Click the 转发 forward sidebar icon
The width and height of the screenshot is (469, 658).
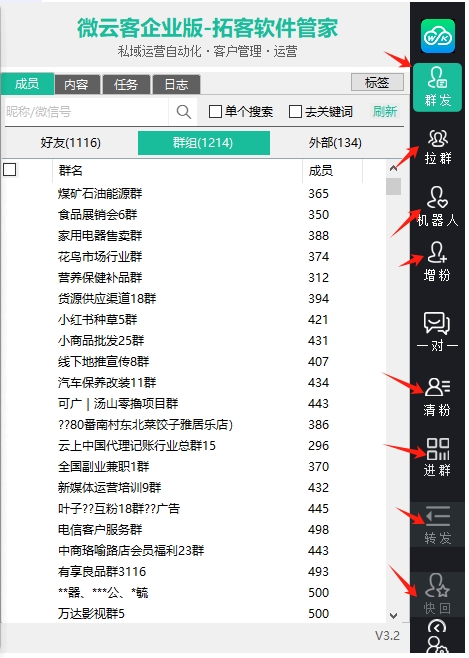[x=437, y=525]
